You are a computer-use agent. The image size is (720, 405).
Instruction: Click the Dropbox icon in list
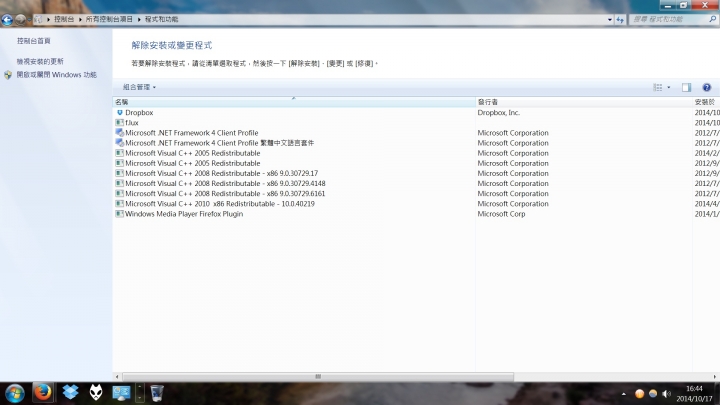119,112
